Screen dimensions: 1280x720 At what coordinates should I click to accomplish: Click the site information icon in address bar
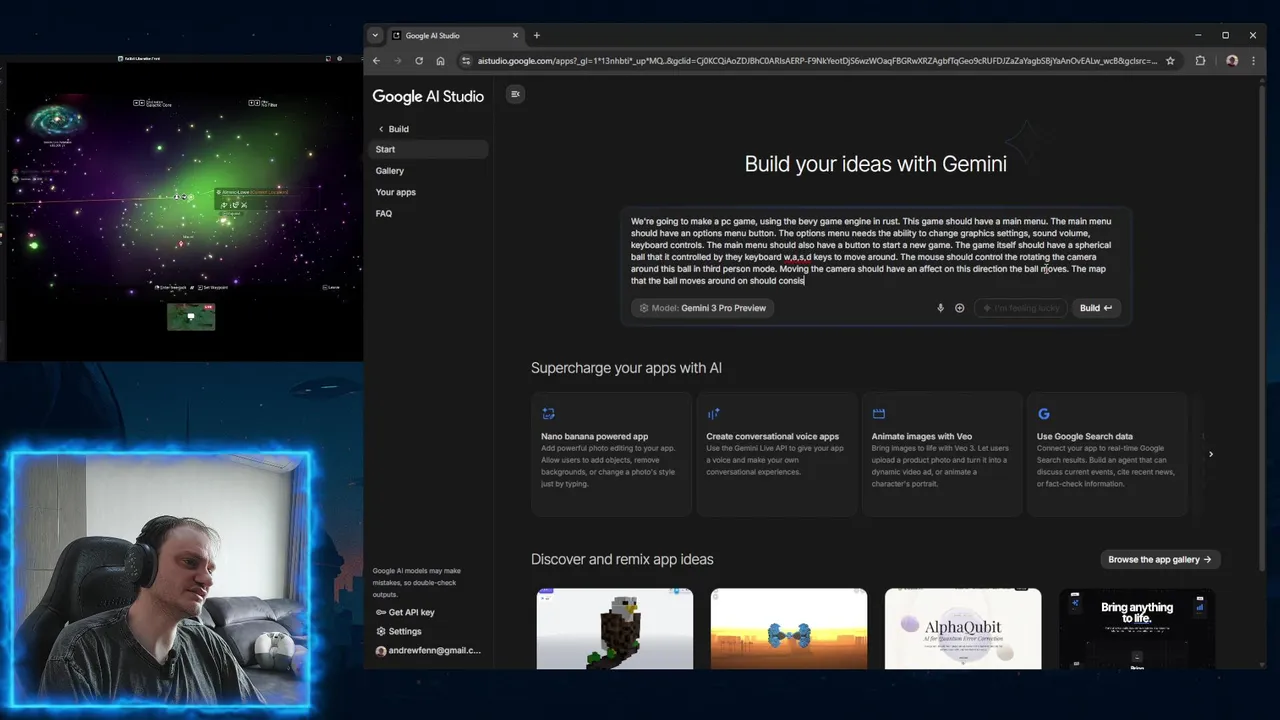(465, 61)
